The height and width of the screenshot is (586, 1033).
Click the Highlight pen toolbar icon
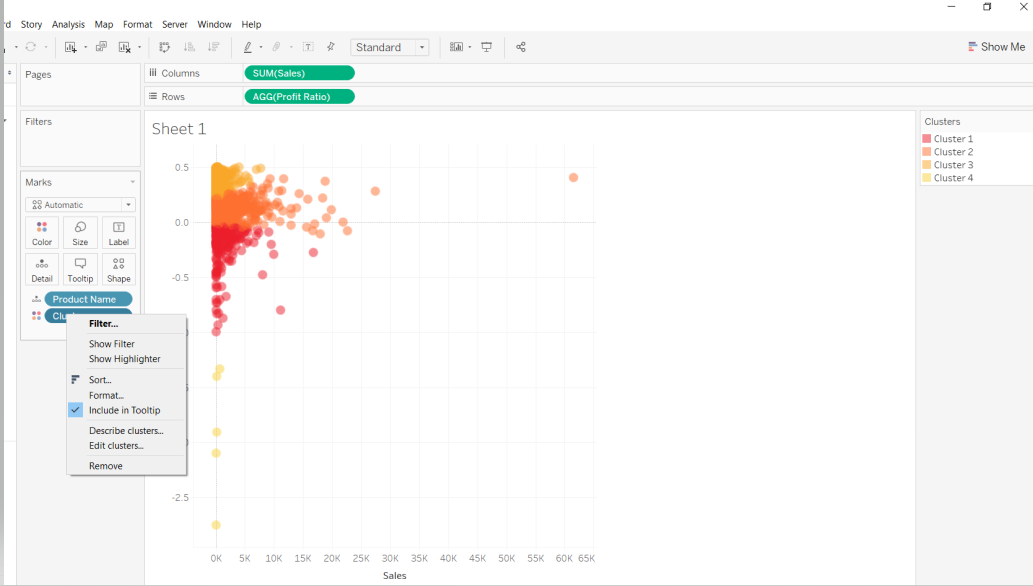(x=248, y=47)
